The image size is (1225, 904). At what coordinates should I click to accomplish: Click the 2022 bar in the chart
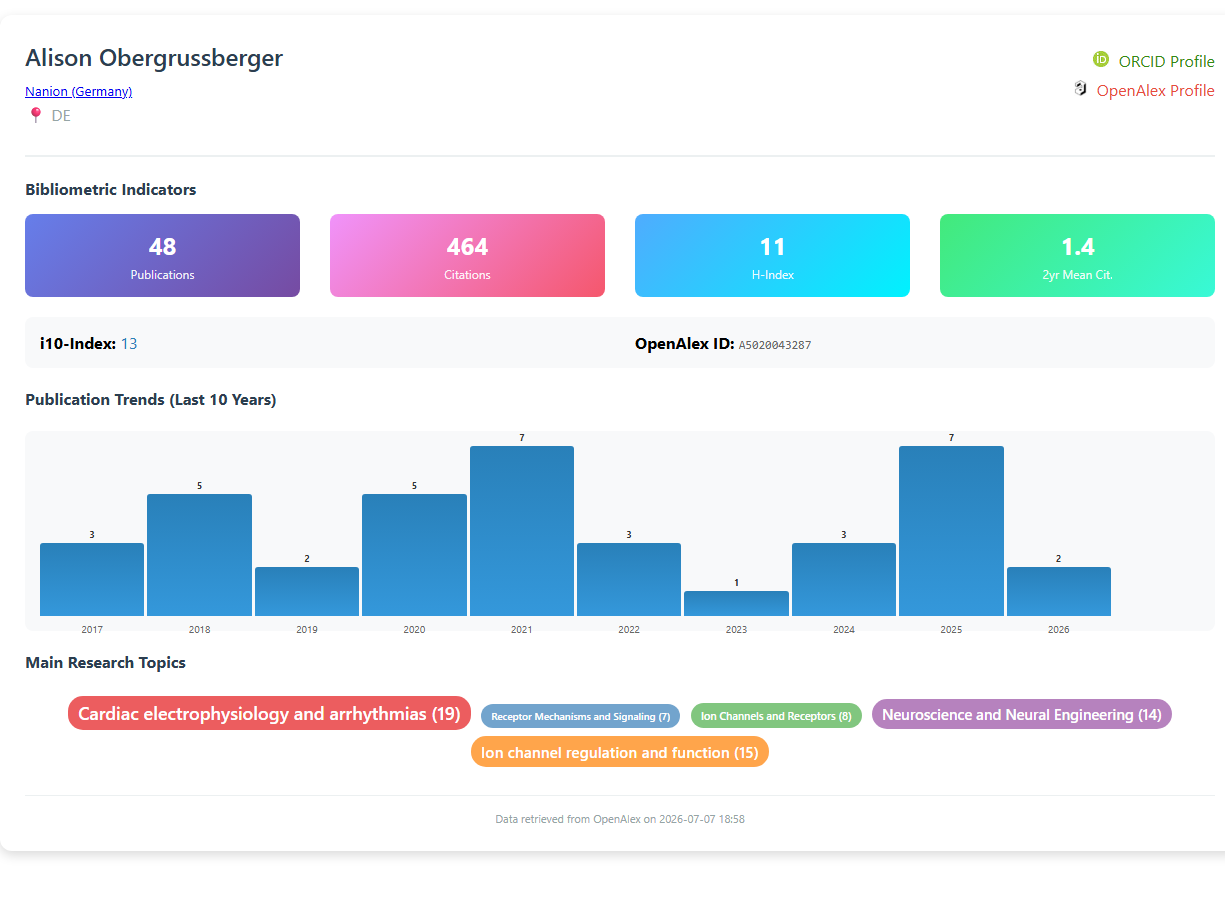point(629,579)
